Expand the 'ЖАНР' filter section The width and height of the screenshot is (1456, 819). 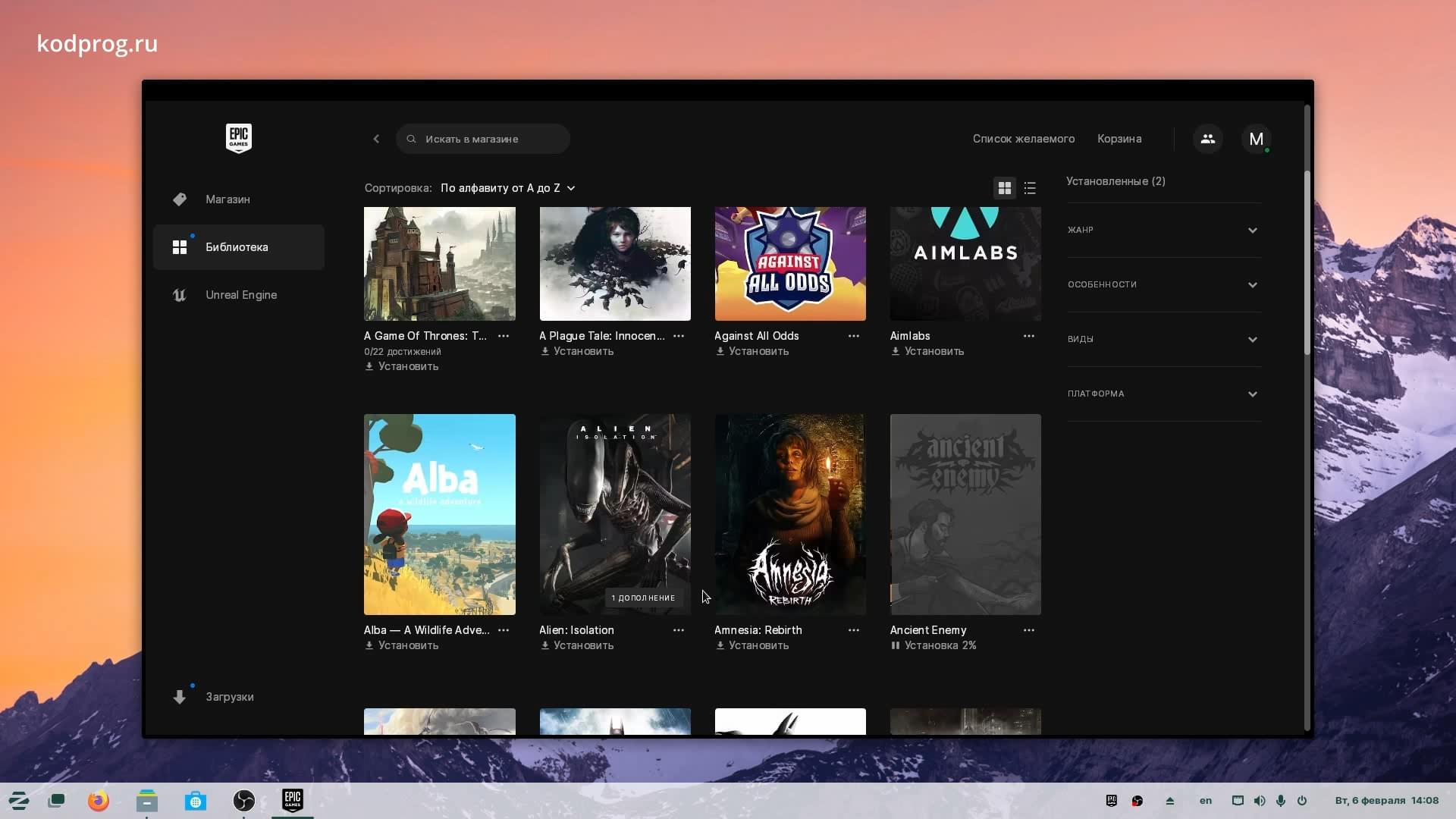(x=1163, y=230)
